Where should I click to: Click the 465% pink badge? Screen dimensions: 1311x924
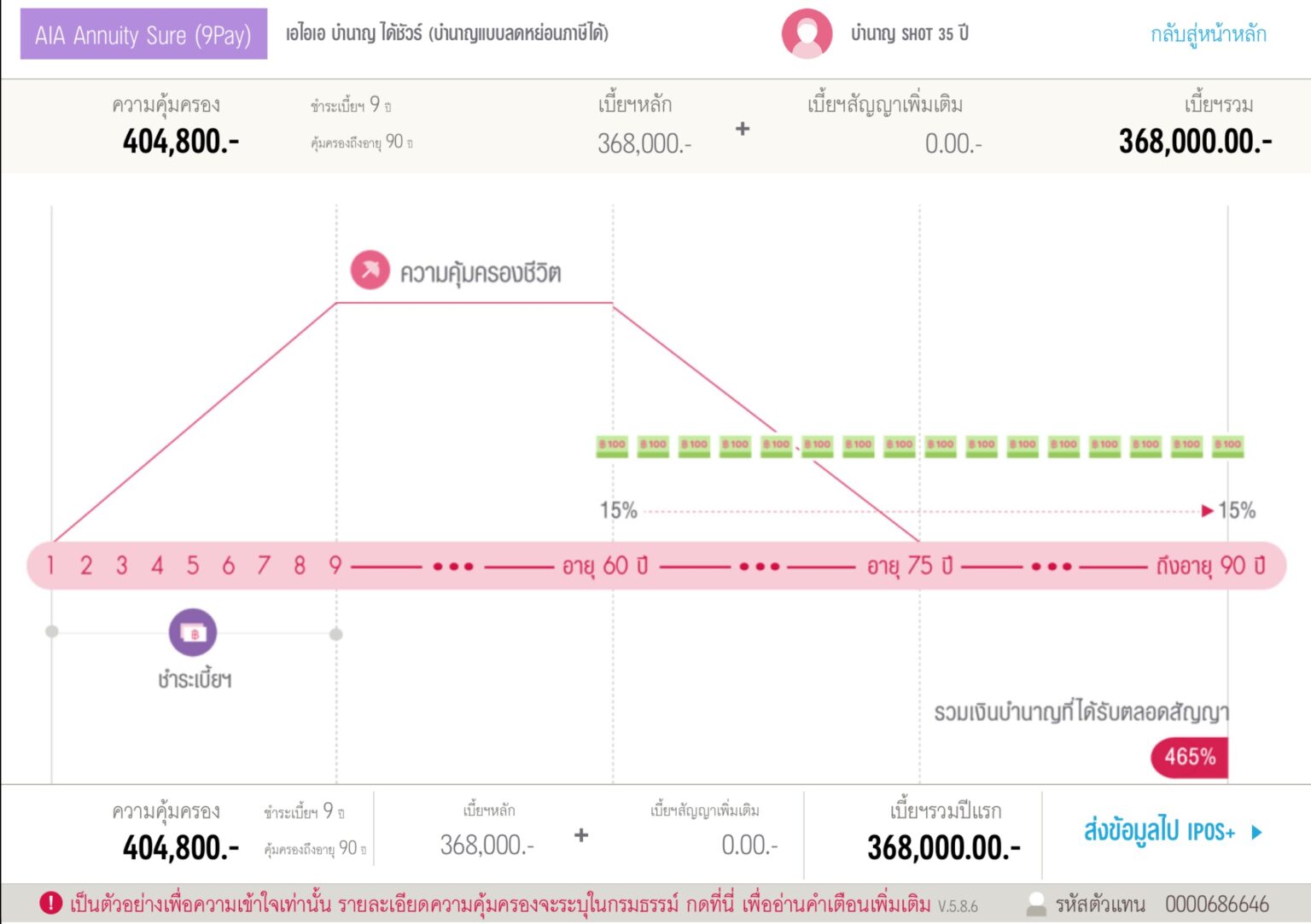1189,755
